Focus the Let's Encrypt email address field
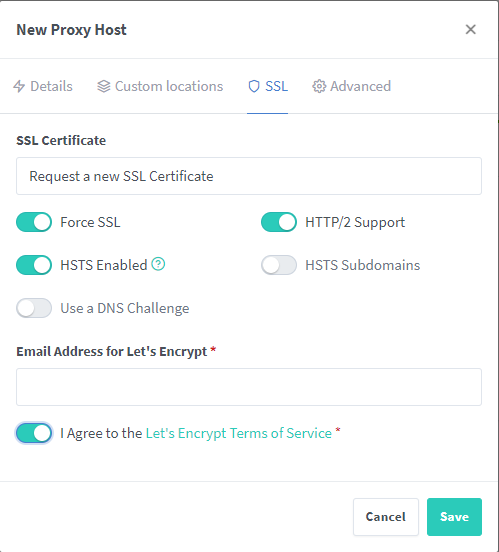 tap(249, 387)
